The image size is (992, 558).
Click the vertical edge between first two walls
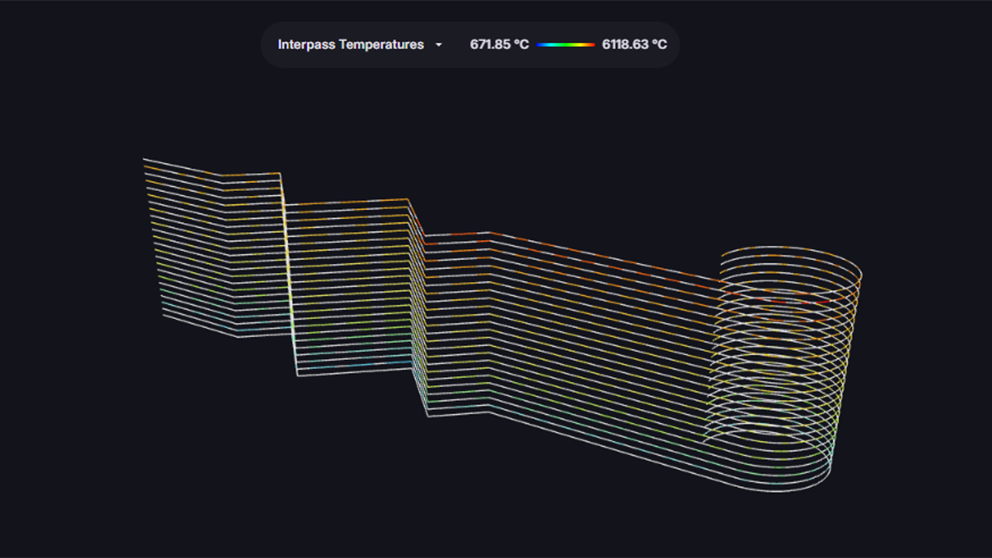click(287, 270)
